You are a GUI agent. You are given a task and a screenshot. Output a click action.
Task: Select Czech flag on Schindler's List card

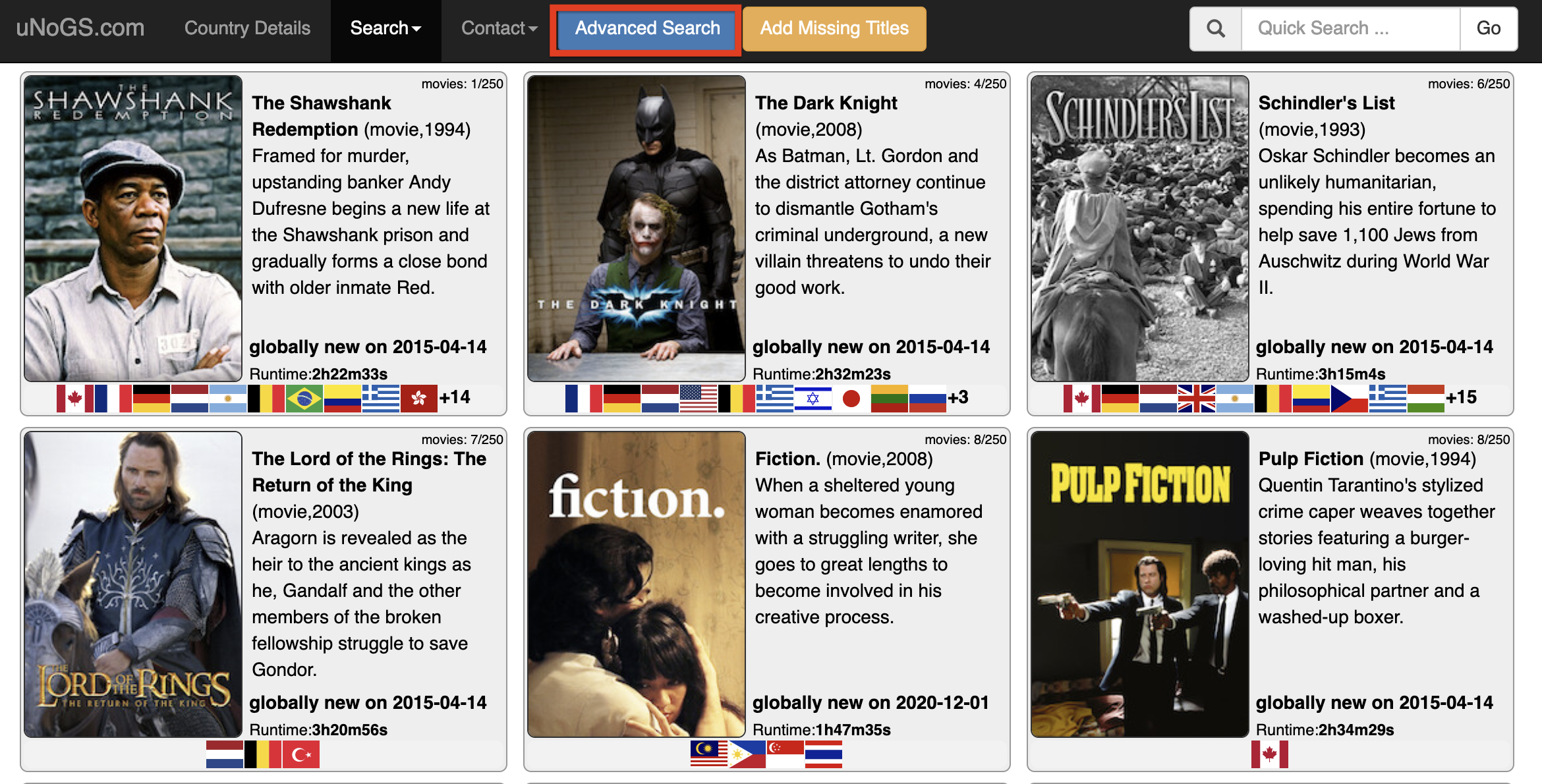tap(1349, 398)
